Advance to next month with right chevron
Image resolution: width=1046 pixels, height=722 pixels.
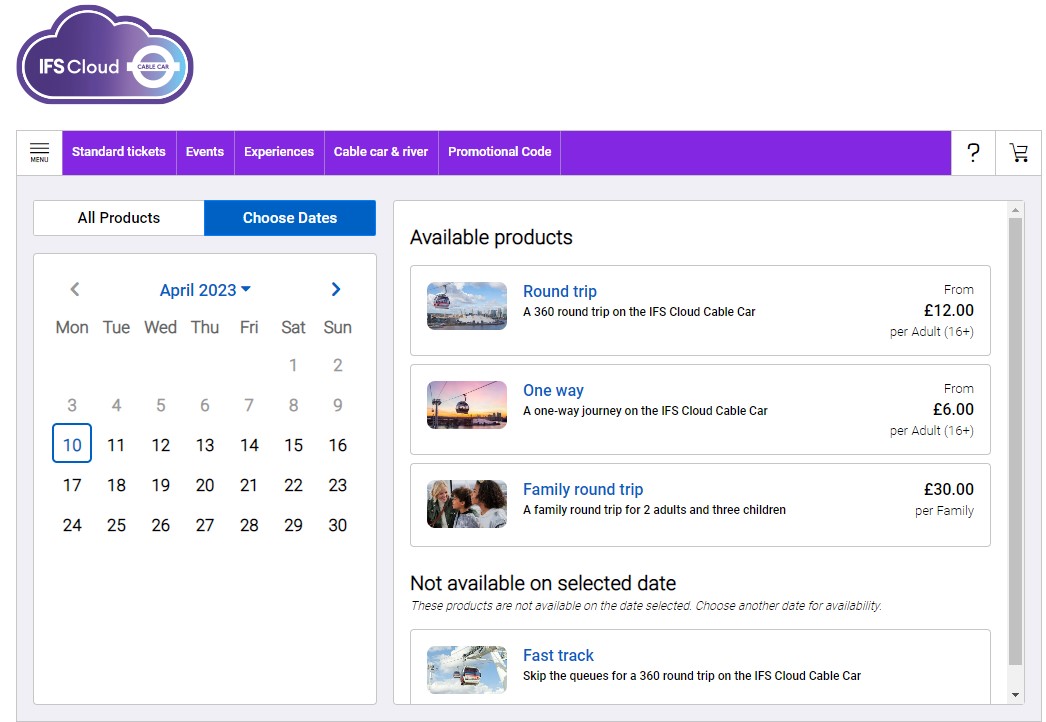click(x=336, y=290)
